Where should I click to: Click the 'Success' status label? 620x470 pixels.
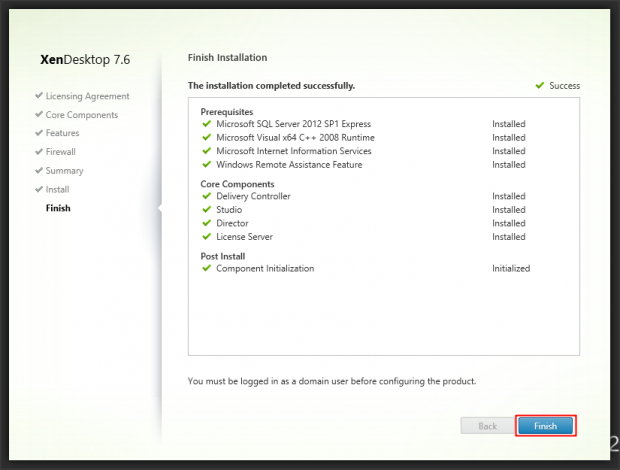[x=564, y=85]
